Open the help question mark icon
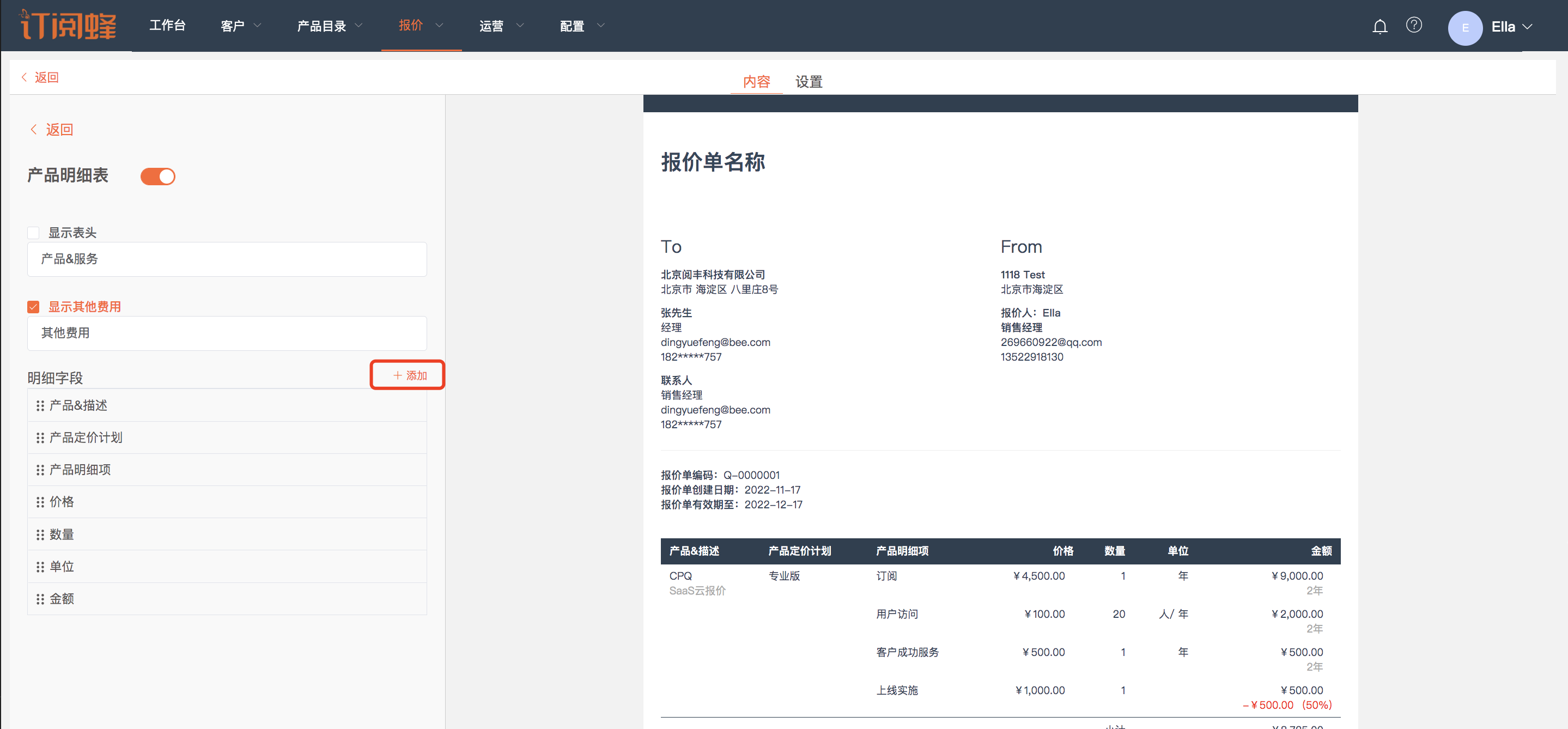The image size is (1568, 729). click(1413, 25)
